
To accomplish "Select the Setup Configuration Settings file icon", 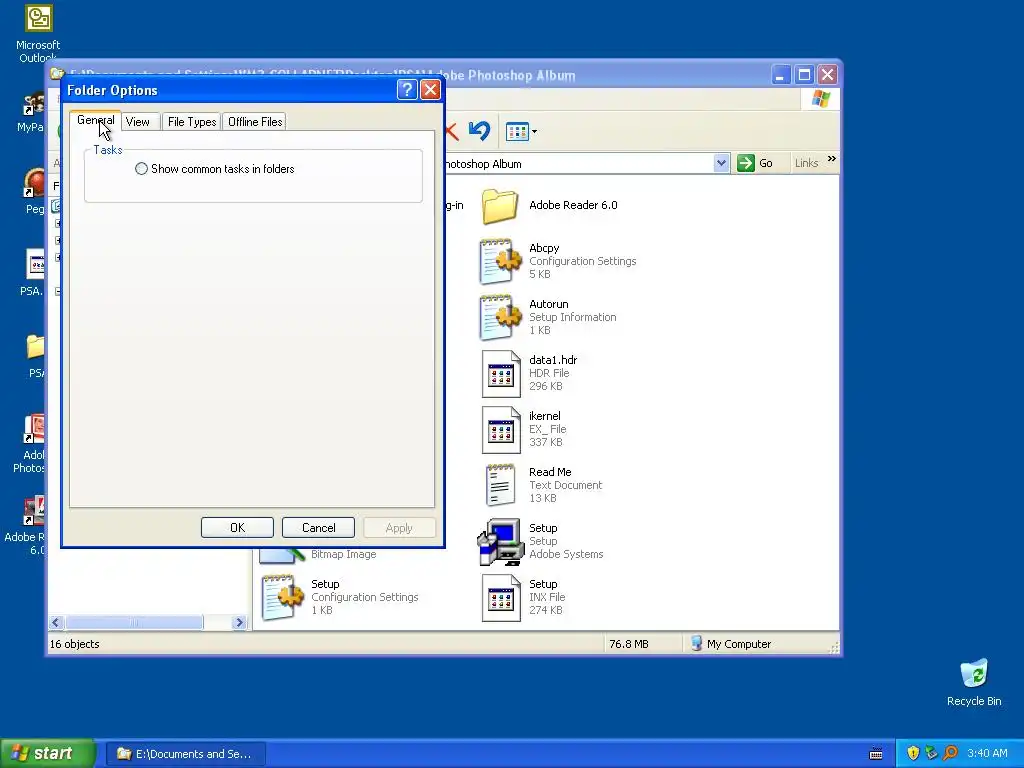I will point(282,598).
